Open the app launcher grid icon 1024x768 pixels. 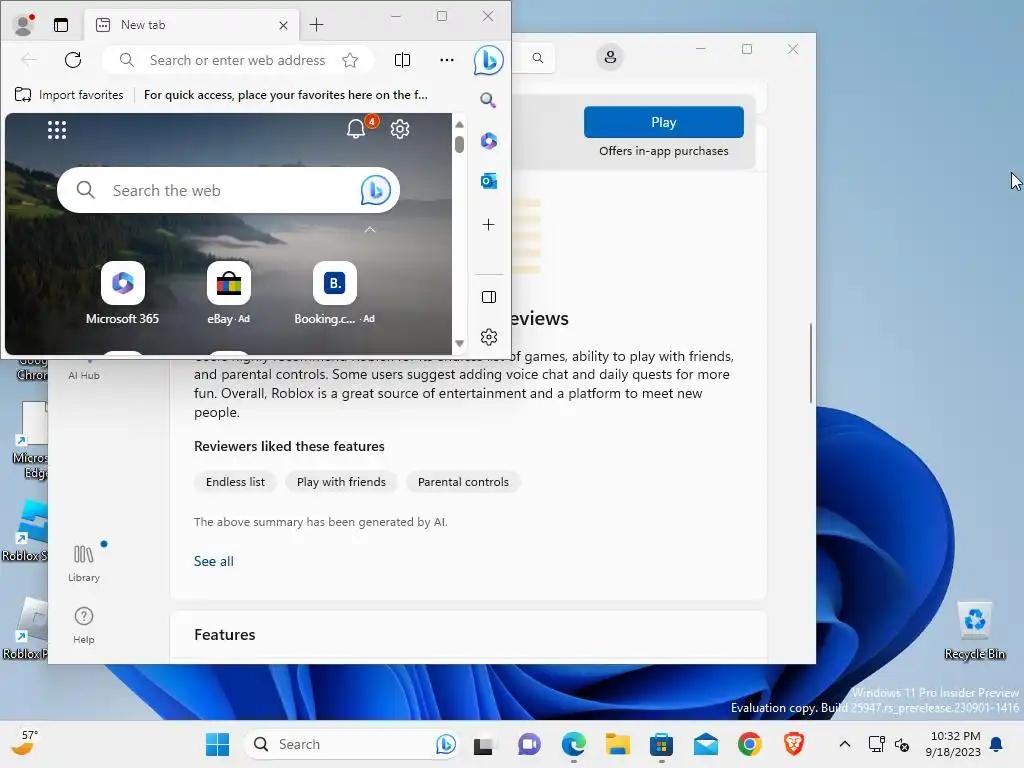(x=57, y=130)
